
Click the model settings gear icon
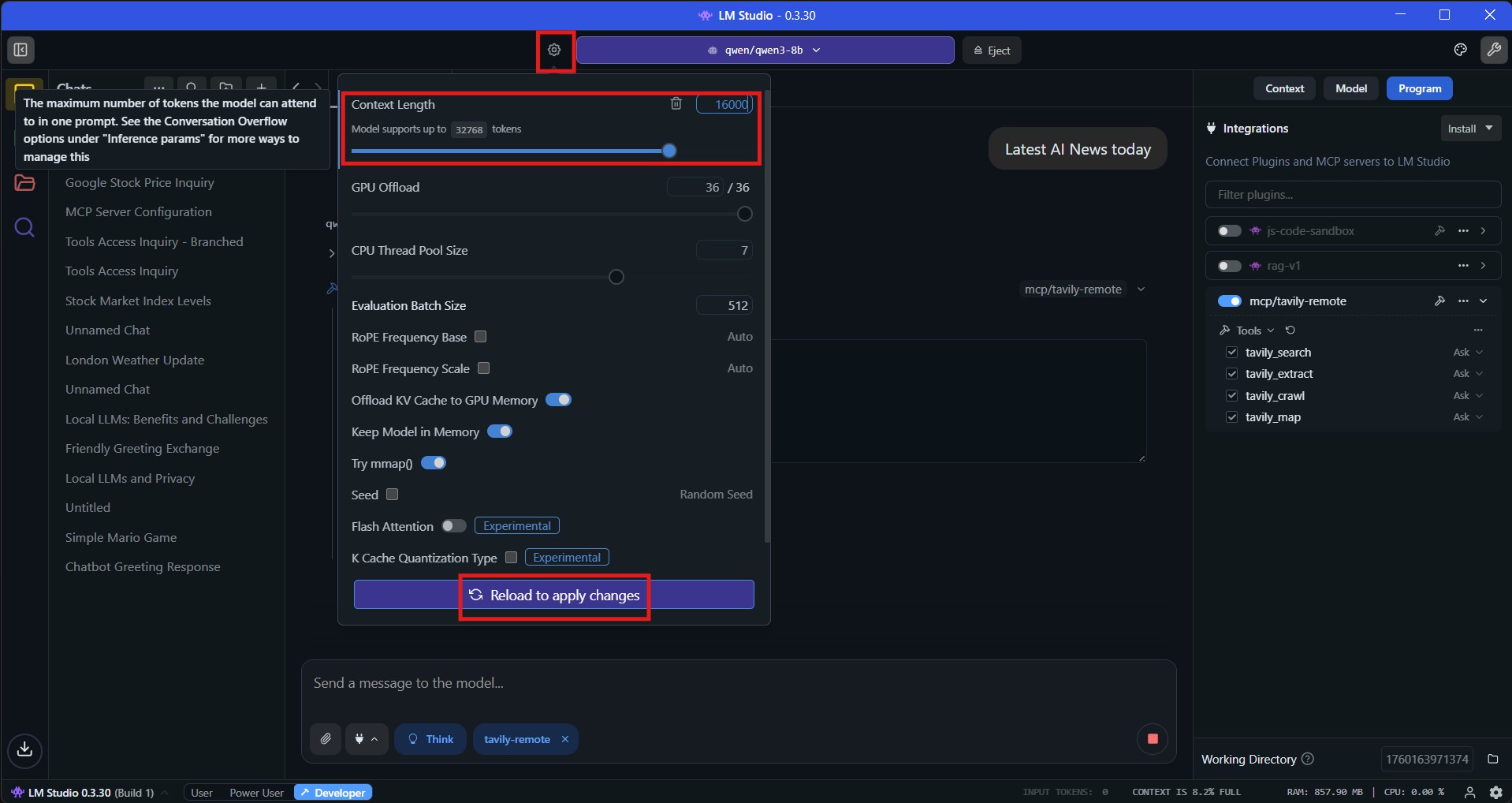[554, 50]
